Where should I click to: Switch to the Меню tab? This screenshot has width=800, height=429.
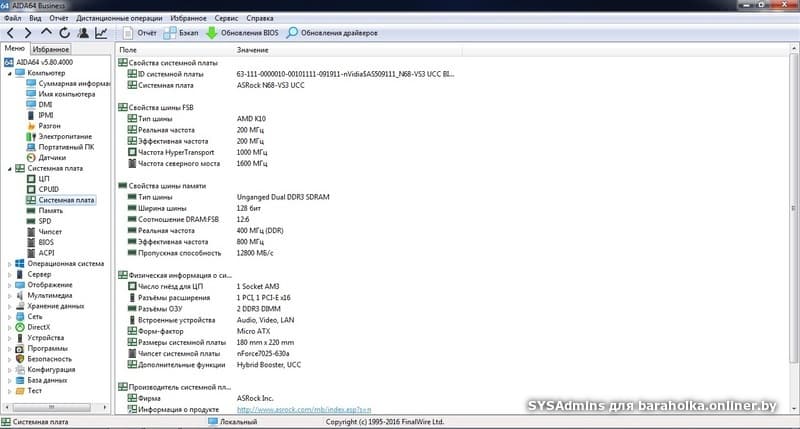pyautogui.click(x=15, y=48)
